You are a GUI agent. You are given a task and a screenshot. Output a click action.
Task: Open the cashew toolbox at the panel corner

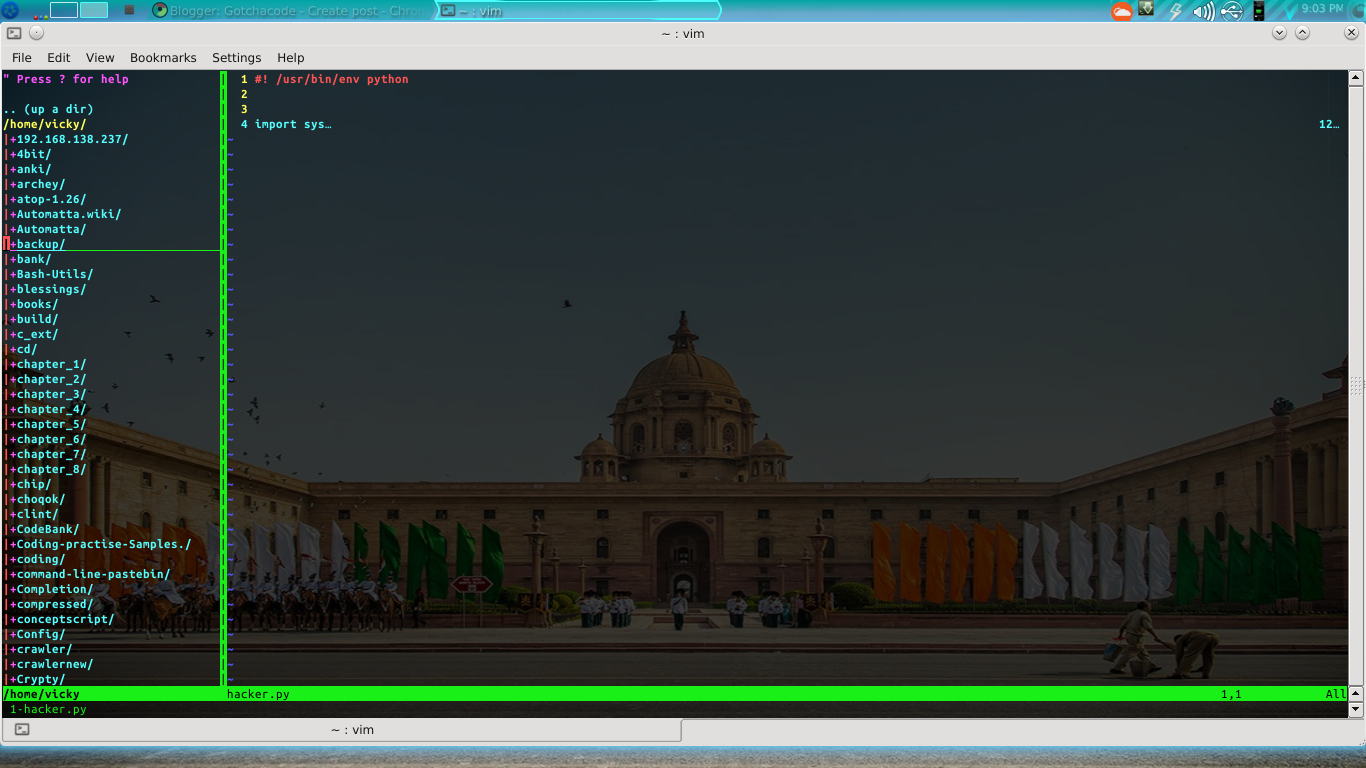coord(1356,10)
